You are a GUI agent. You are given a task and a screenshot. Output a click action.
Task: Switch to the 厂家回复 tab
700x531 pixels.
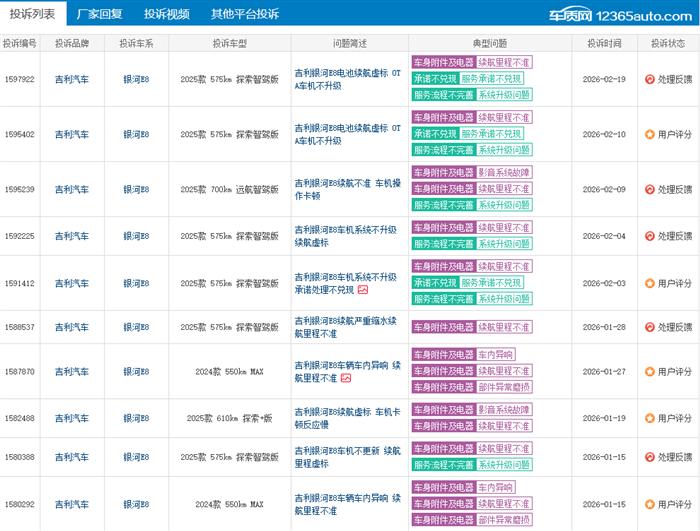99,14
